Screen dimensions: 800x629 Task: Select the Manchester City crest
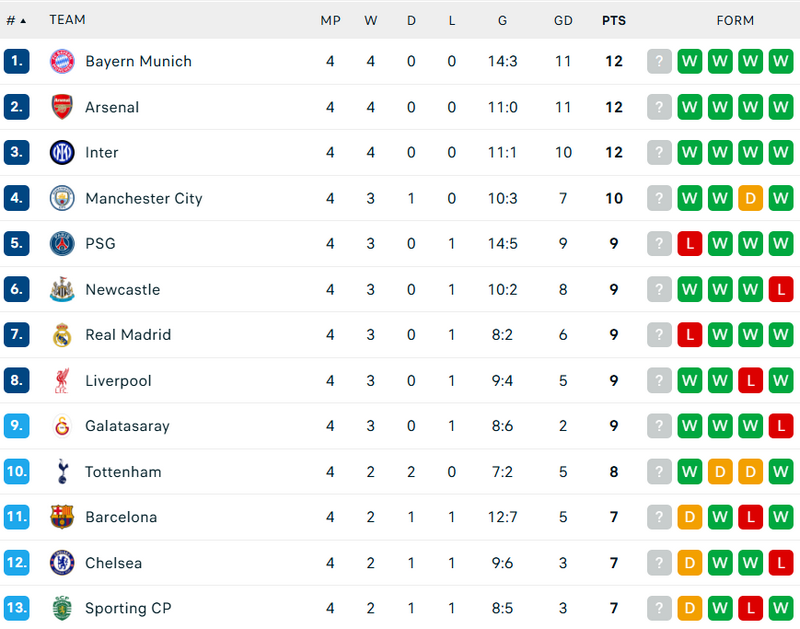(x=62, y=198)
